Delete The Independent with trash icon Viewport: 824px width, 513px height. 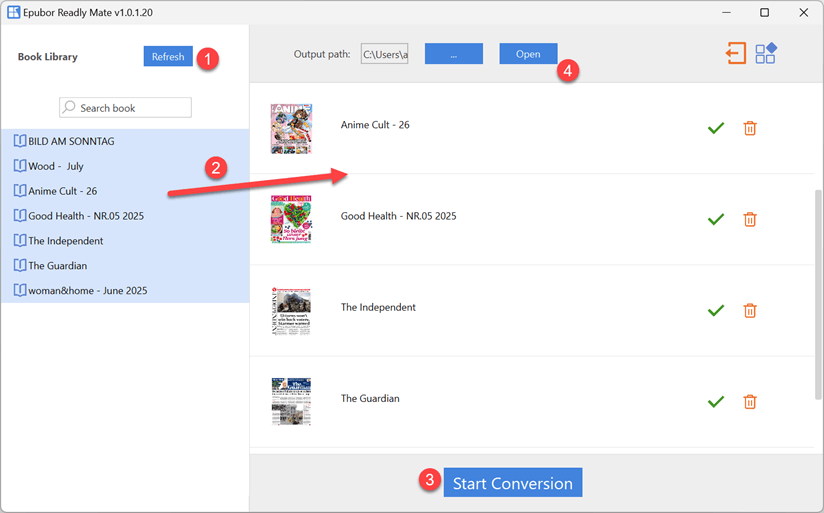[x=750, y=310]
